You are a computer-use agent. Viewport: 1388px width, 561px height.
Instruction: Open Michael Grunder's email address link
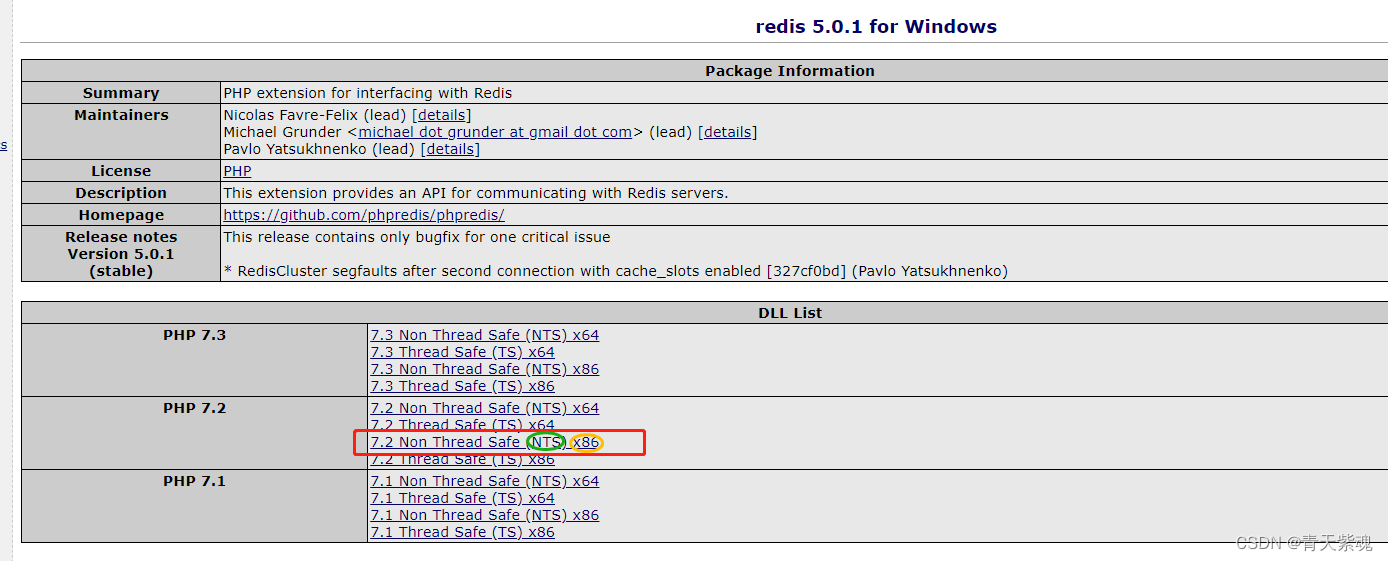[495, 132]
